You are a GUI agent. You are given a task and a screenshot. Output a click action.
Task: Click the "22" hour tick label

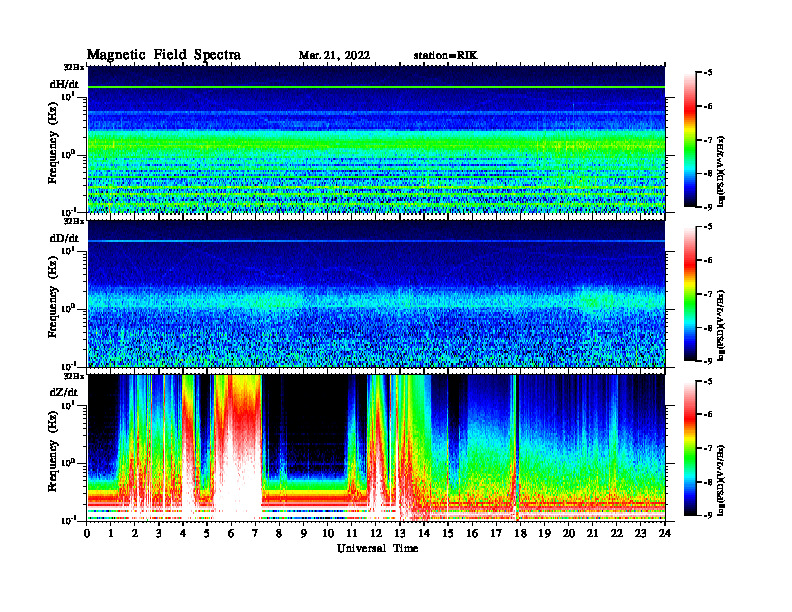[616, 533]
